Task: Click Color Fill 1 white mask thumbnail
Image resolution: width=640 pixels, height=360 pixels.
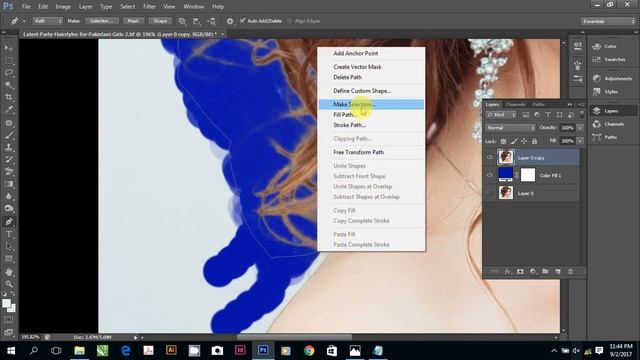Action: pos(528,175)
